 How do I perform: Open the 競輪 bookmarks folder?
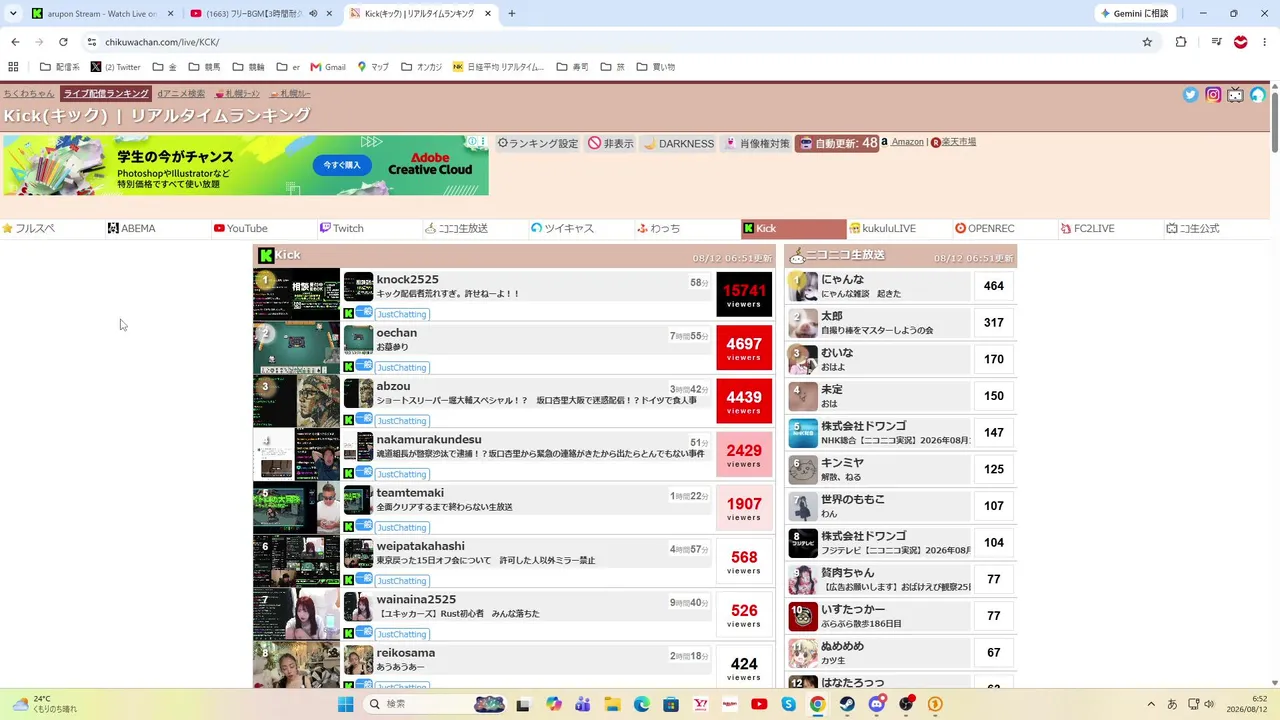click(x=249, y=67)
